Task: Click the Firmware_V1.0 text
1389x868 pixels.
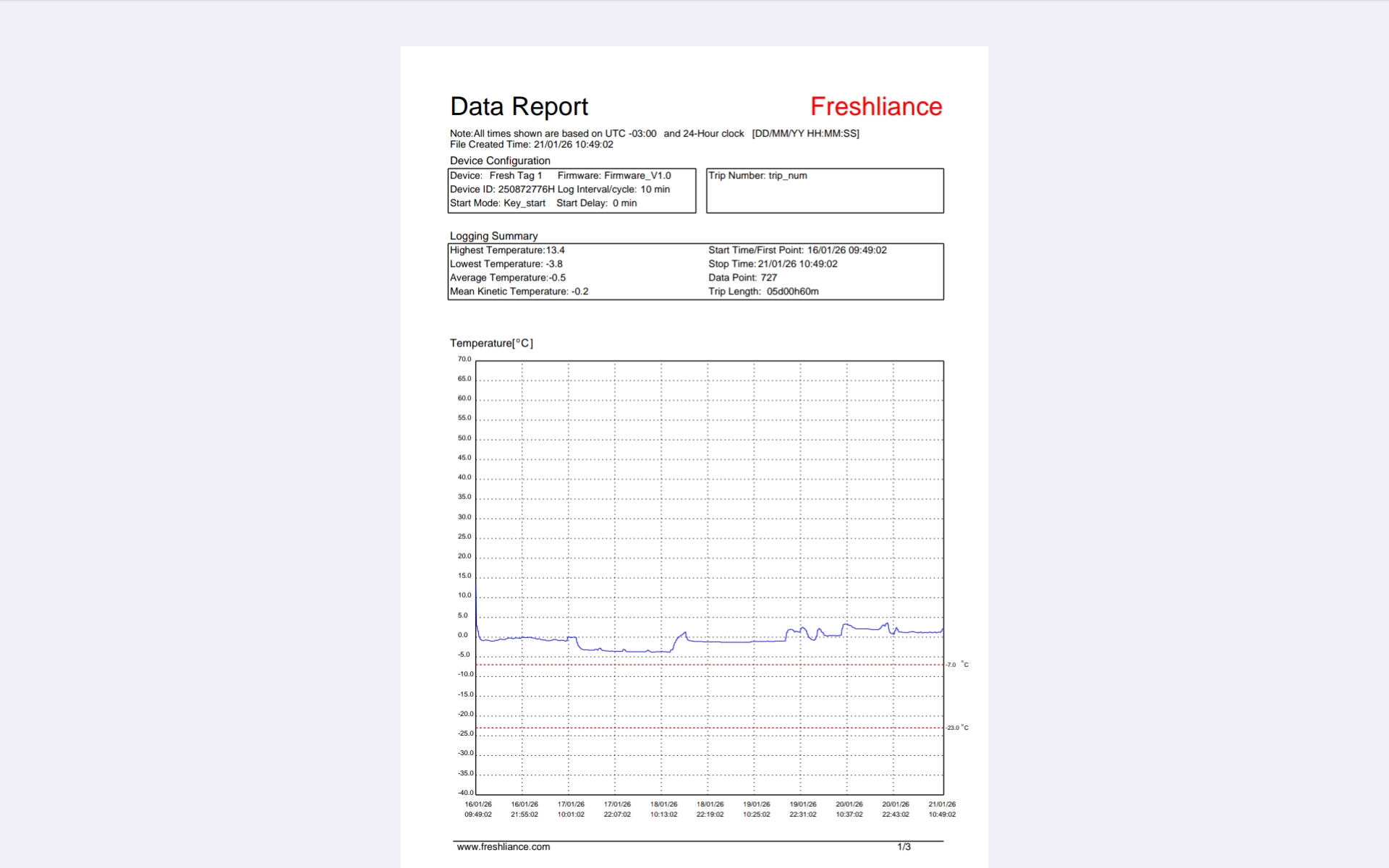Action: (x=637, y=176)
